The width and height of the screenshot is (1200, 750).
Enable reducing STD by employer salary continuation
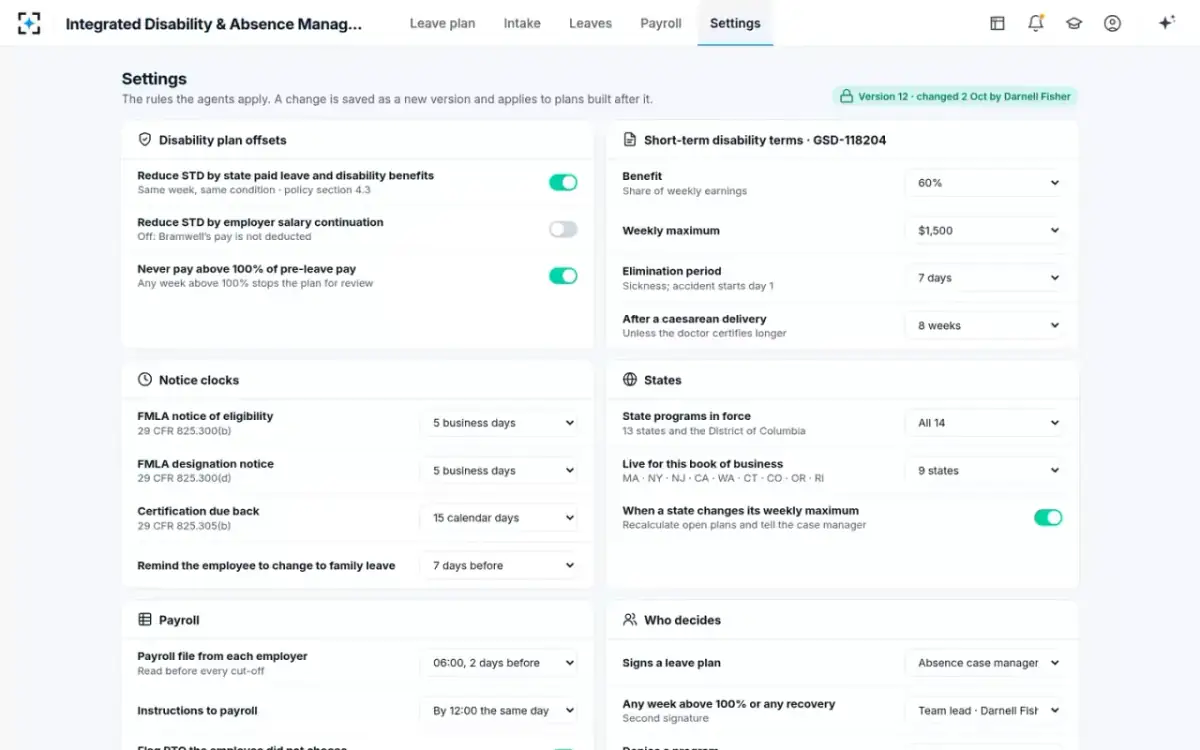point(563,229)
